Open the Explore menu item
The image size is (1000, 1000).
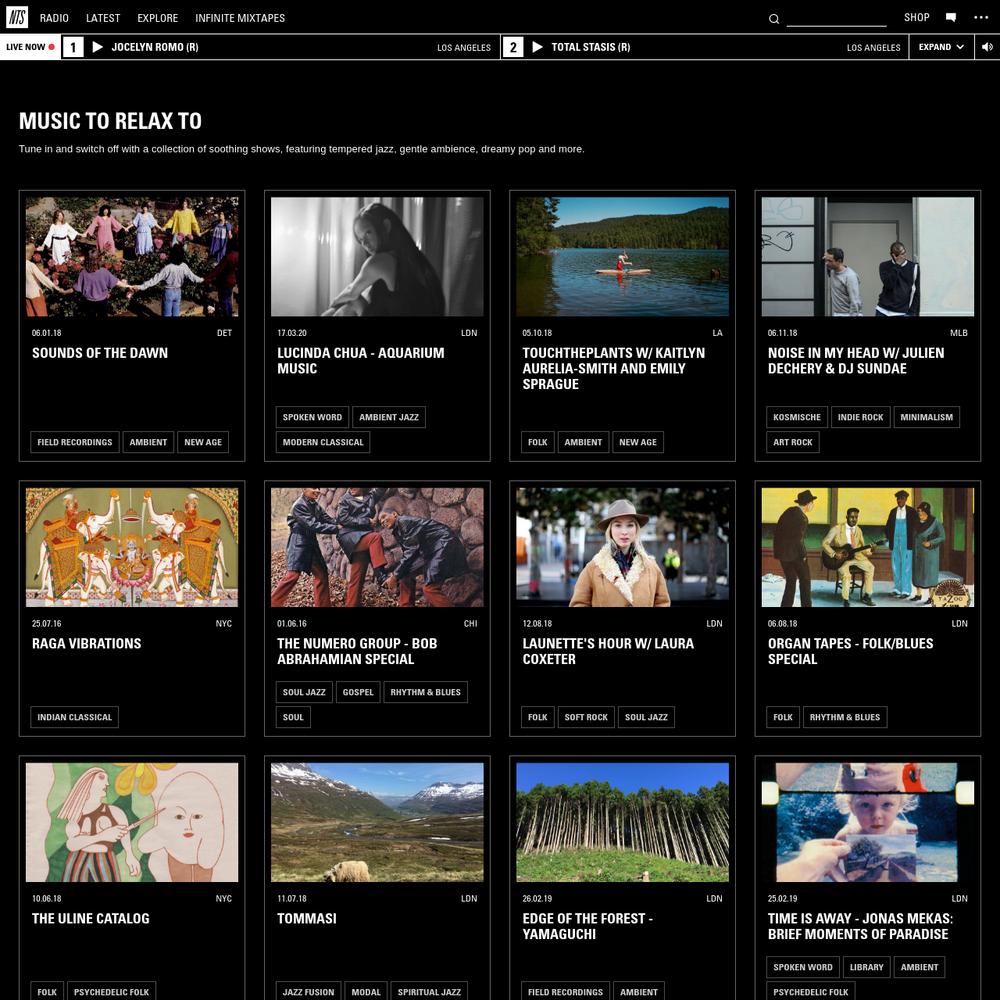(158, 18)
